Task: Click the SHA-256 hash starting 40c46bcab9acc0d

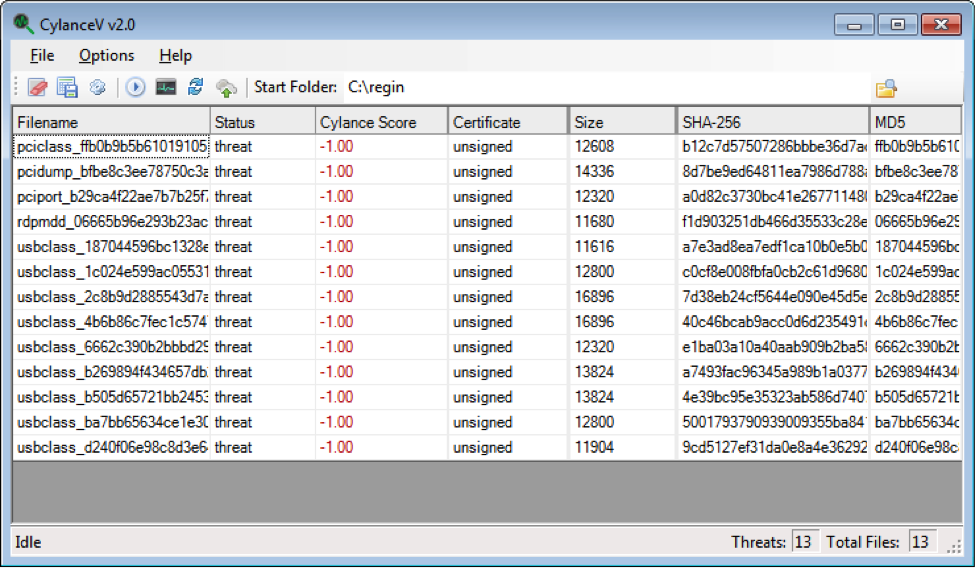Action: 774,322
